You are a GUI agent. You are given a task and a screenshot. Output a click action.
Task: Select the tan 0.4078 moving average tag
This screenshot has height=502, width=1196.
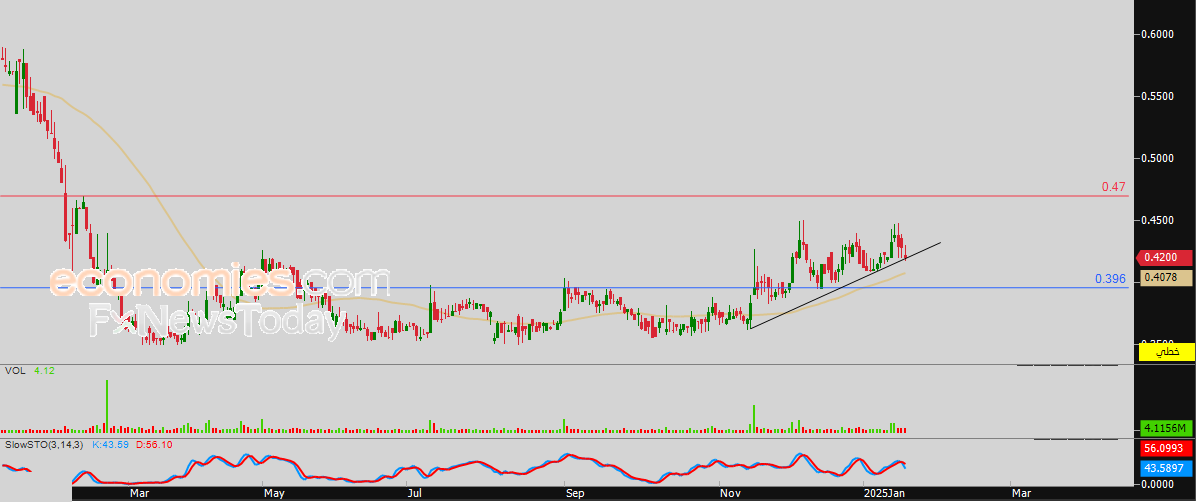(x=1167, y=278)
